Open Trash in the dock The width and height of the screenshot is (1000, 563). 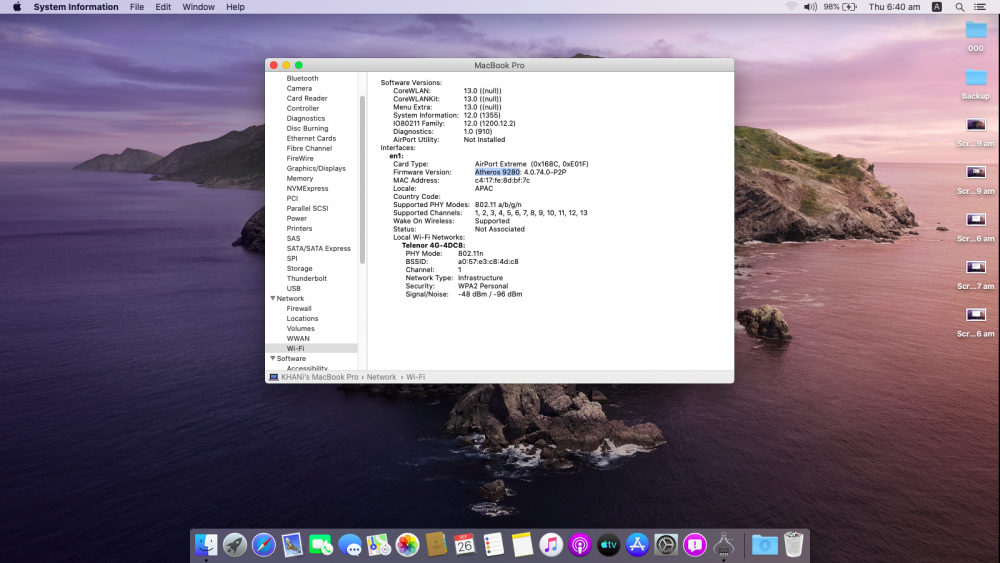(793, 545)
